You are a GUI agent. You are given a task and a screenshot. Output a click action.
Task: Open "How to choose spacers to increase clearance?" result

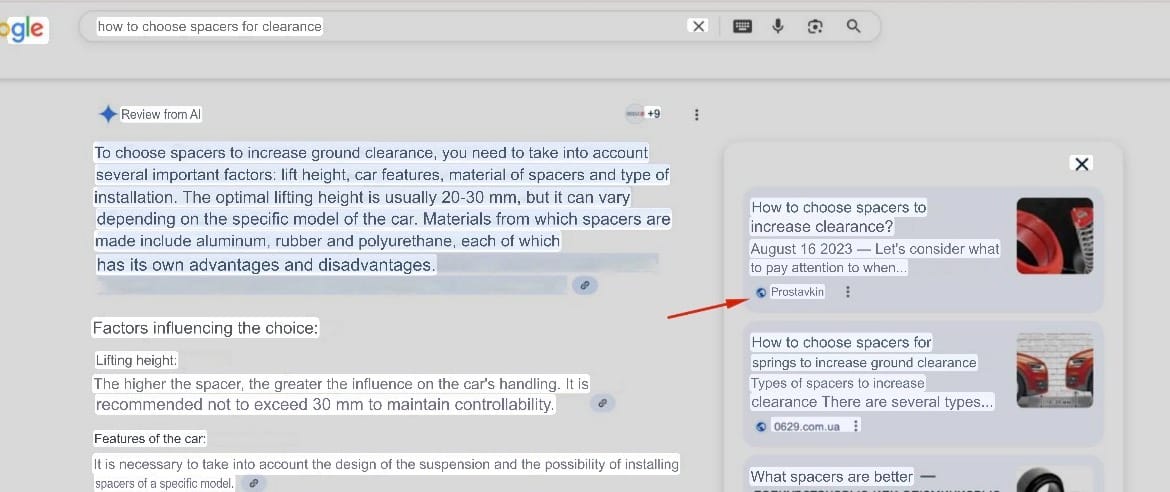[838, 217]
